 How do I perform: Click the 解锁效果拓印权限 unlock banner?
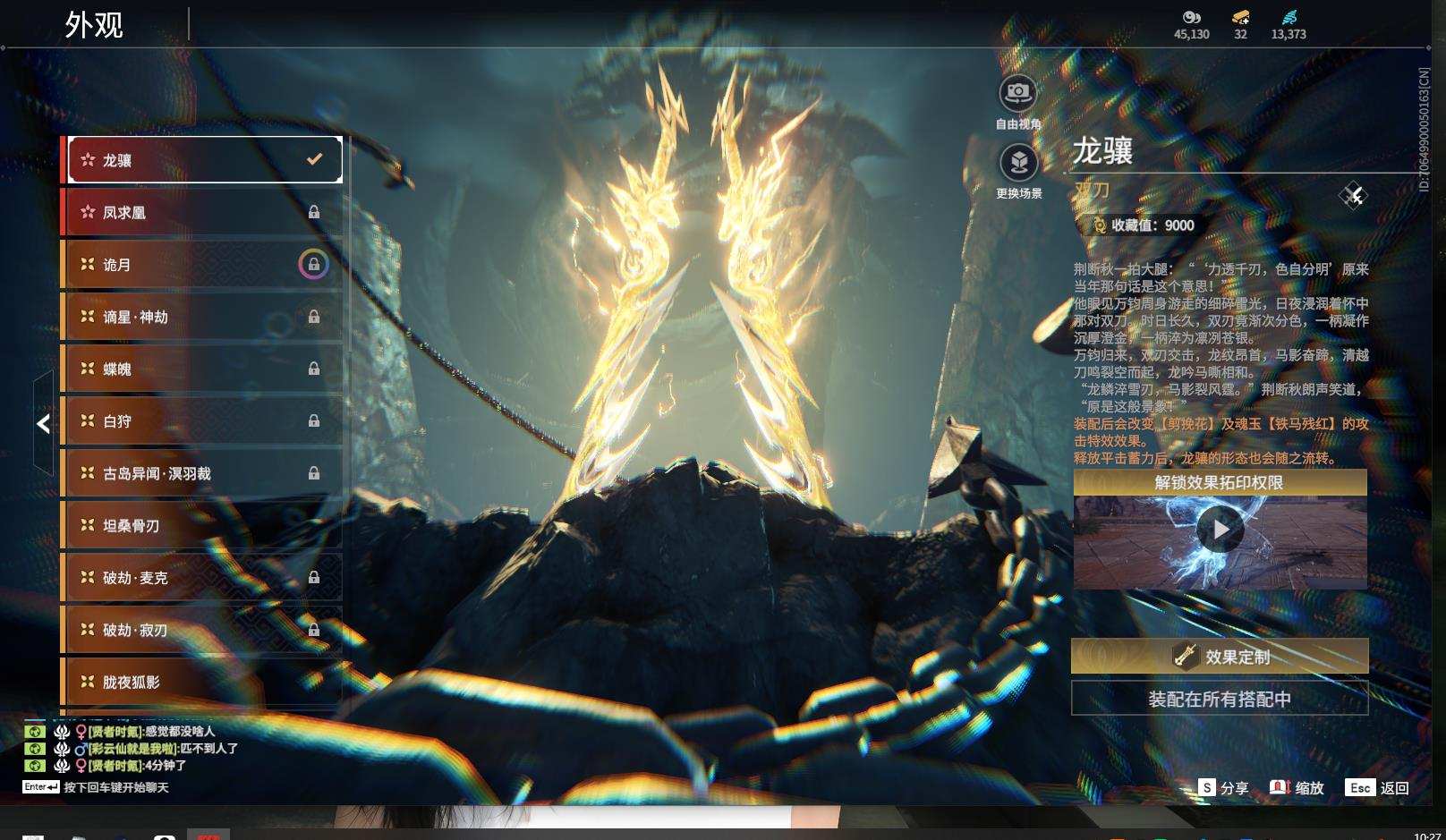coord(1220,482)
